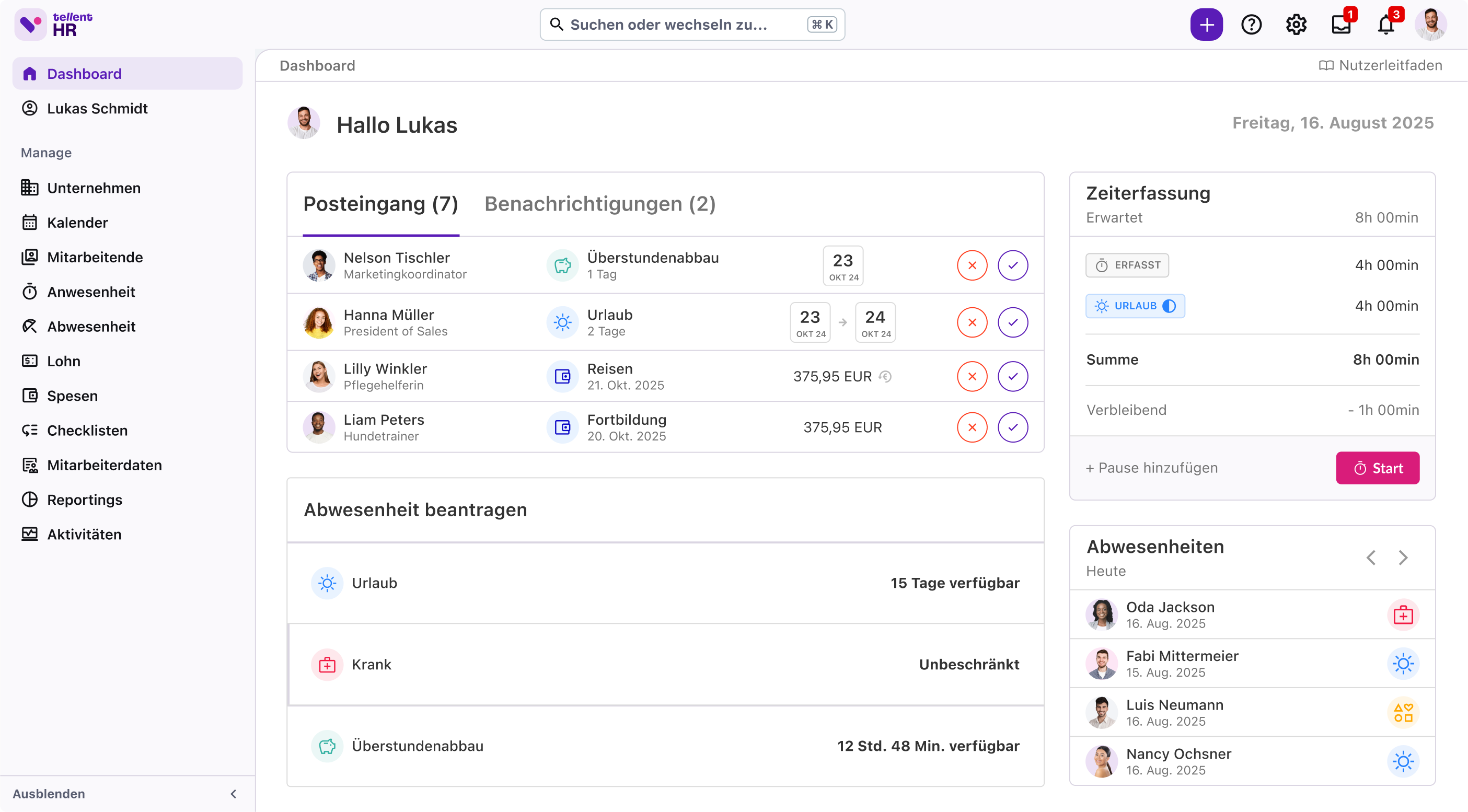The height and width of the screenshot is (812, 1468).
Task: Toggle the URLAUB switch in Zeiterfassung
Action: [1169, 306]
